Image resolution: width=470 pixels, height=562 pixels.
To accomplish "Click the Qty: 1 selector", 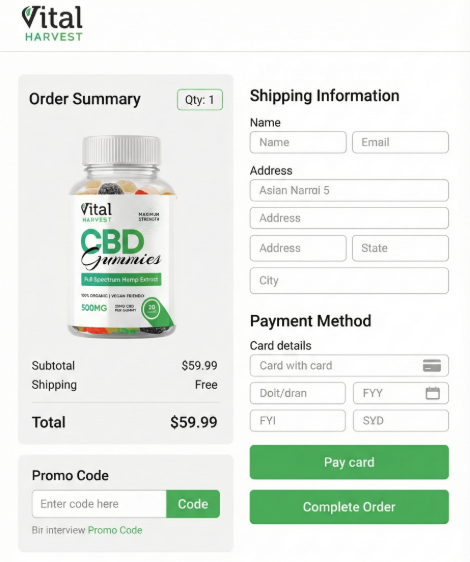I will tap(200, 100).
